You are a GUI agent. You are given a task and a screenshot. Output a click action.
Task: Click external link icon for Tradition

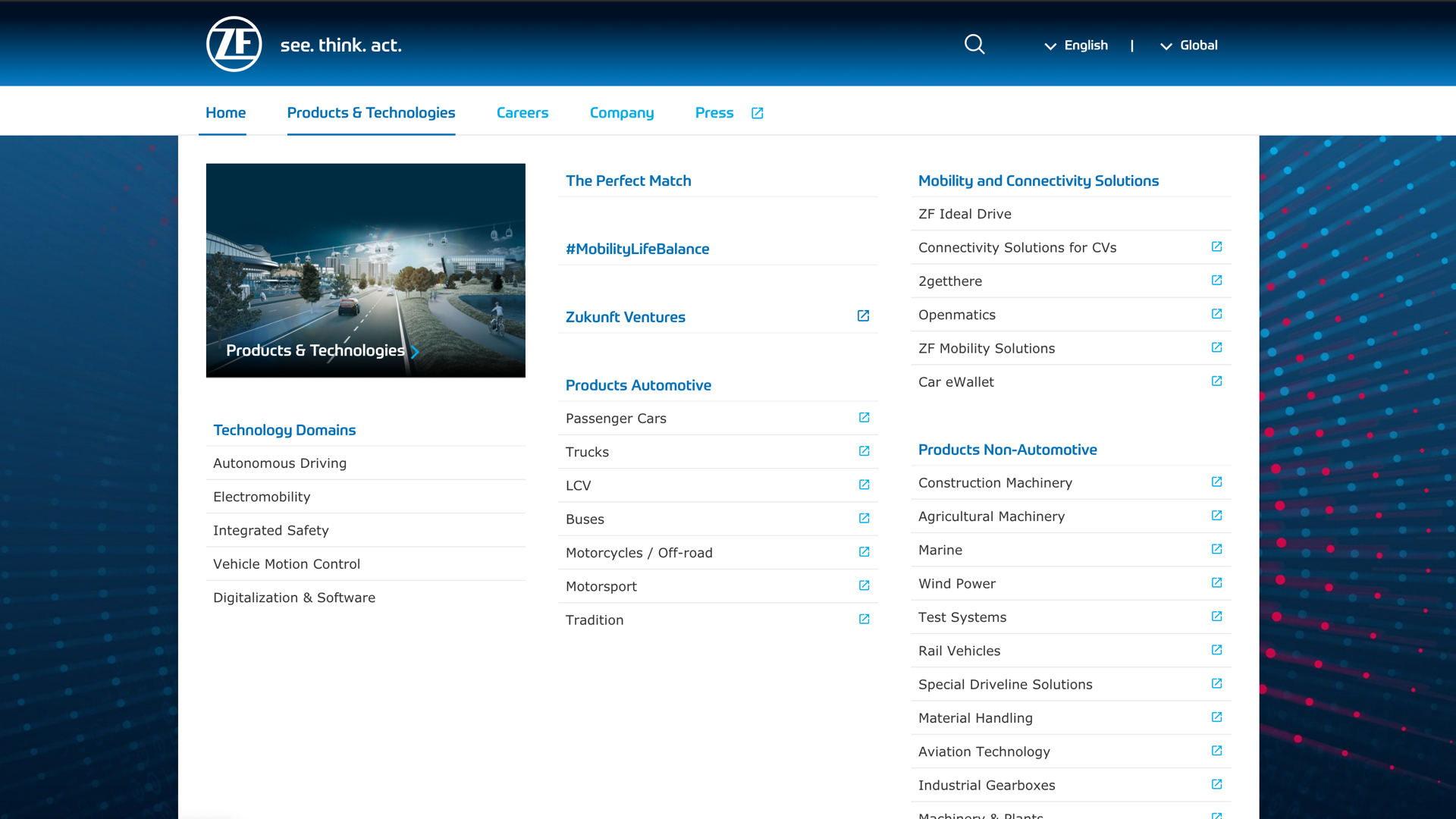point(864,620)
